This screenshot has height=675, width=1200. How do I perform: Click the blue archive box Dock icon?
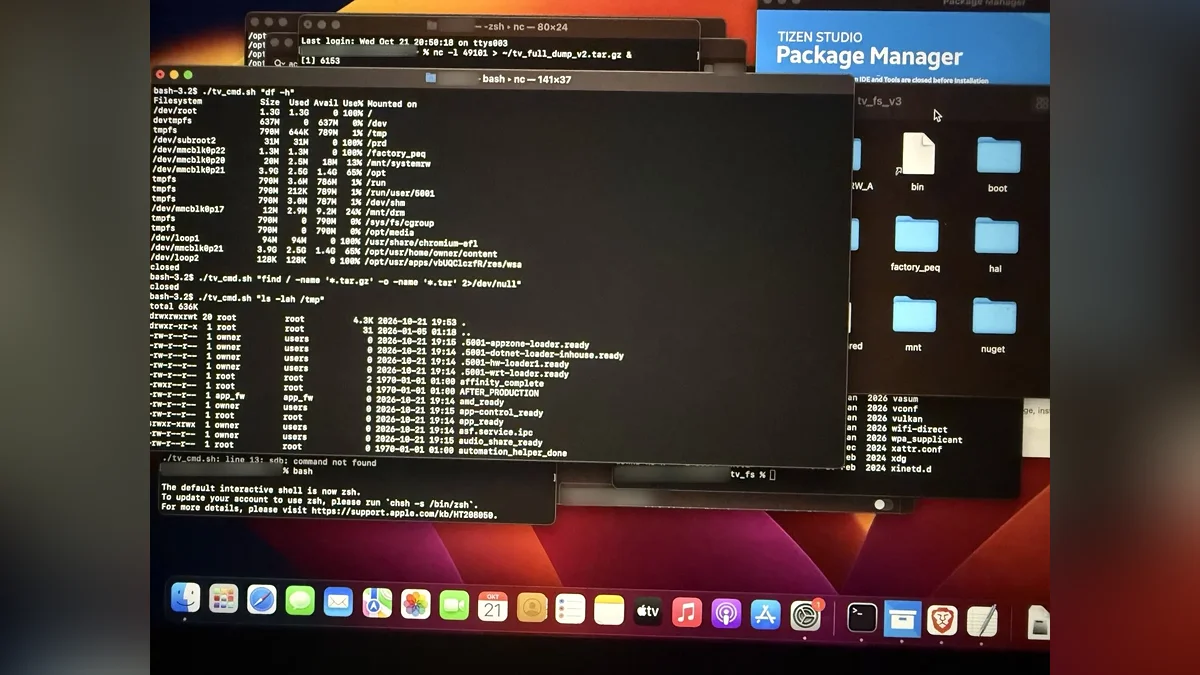tap(902, 618)
